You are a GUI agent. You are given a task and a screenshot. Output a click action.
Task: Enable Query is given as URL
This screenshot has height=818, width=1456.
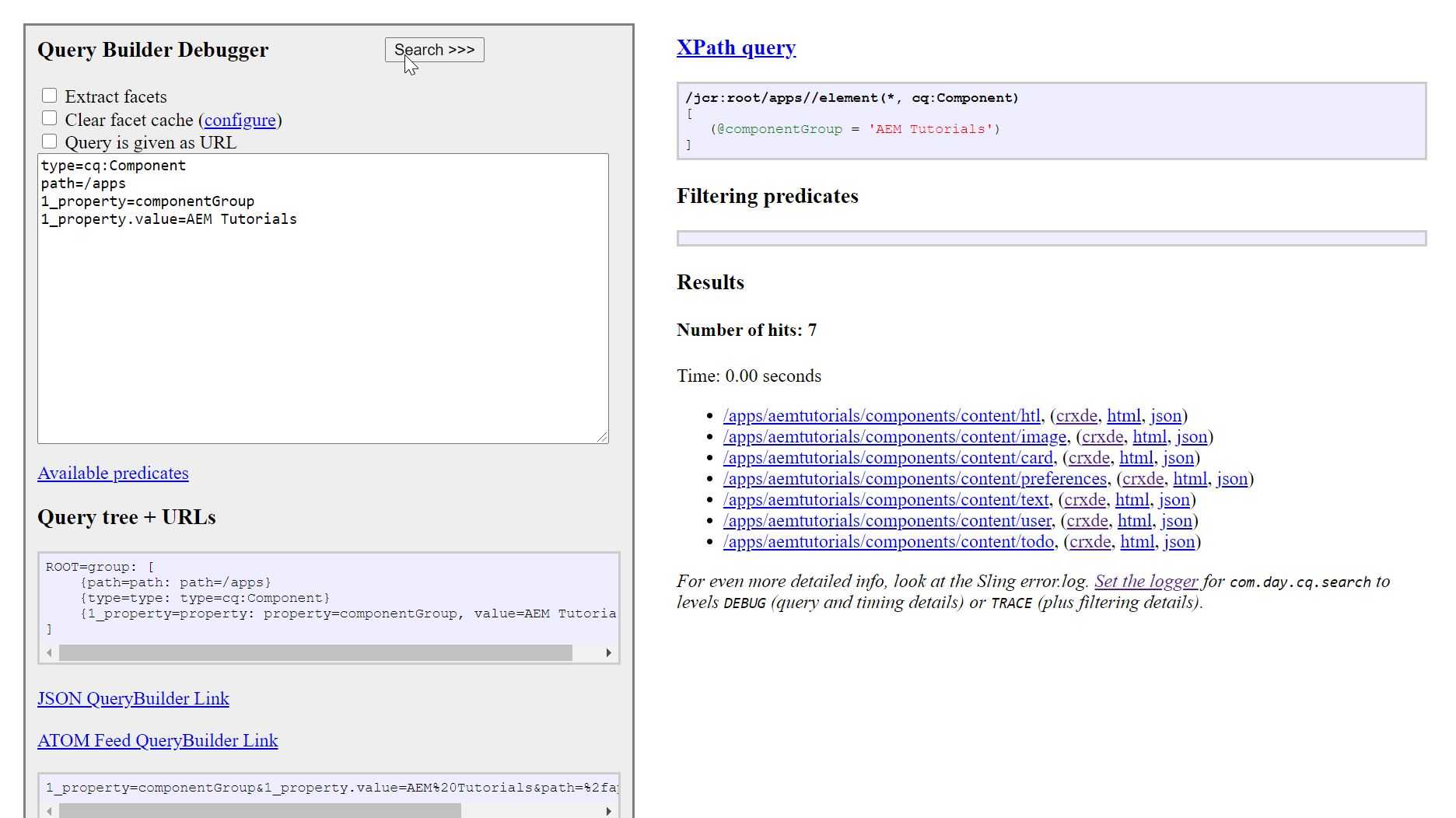[x=50, y=141]
